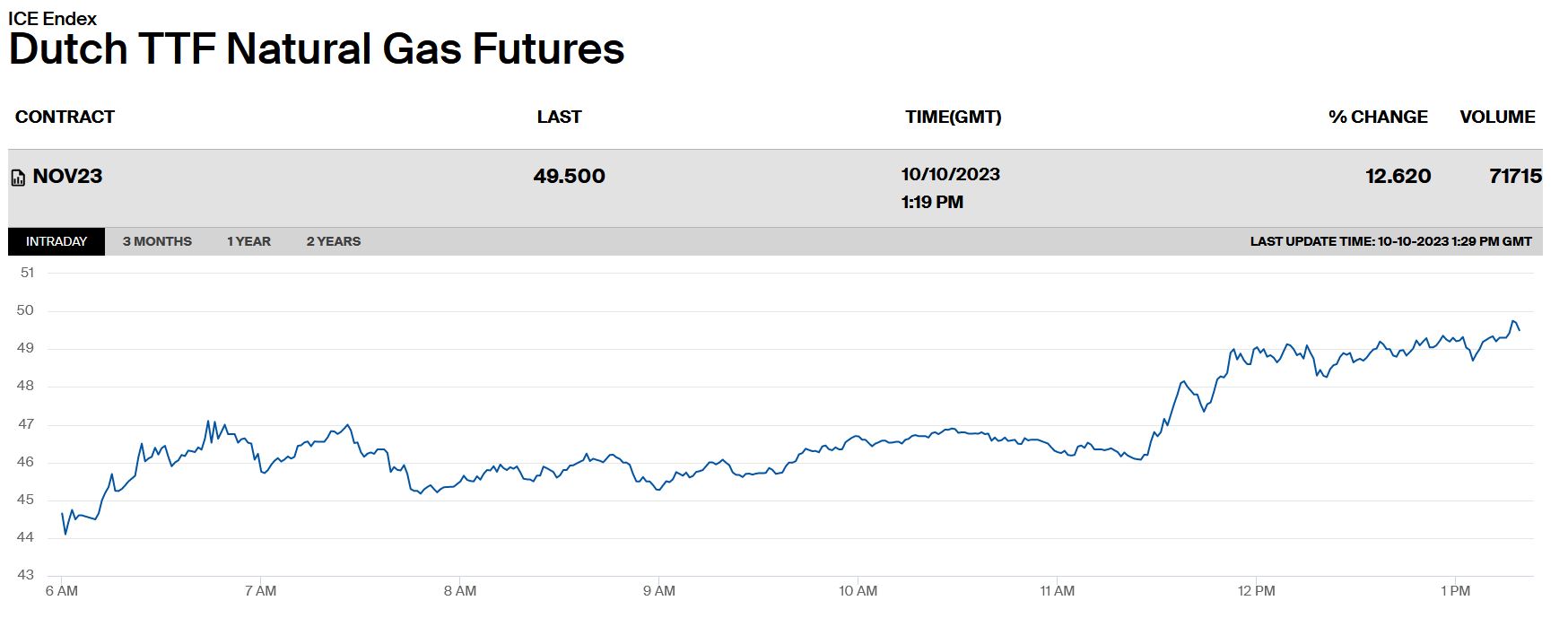Switch to the 3 MONTHS tab
The image size is (1568, 618).
[157, 241]
